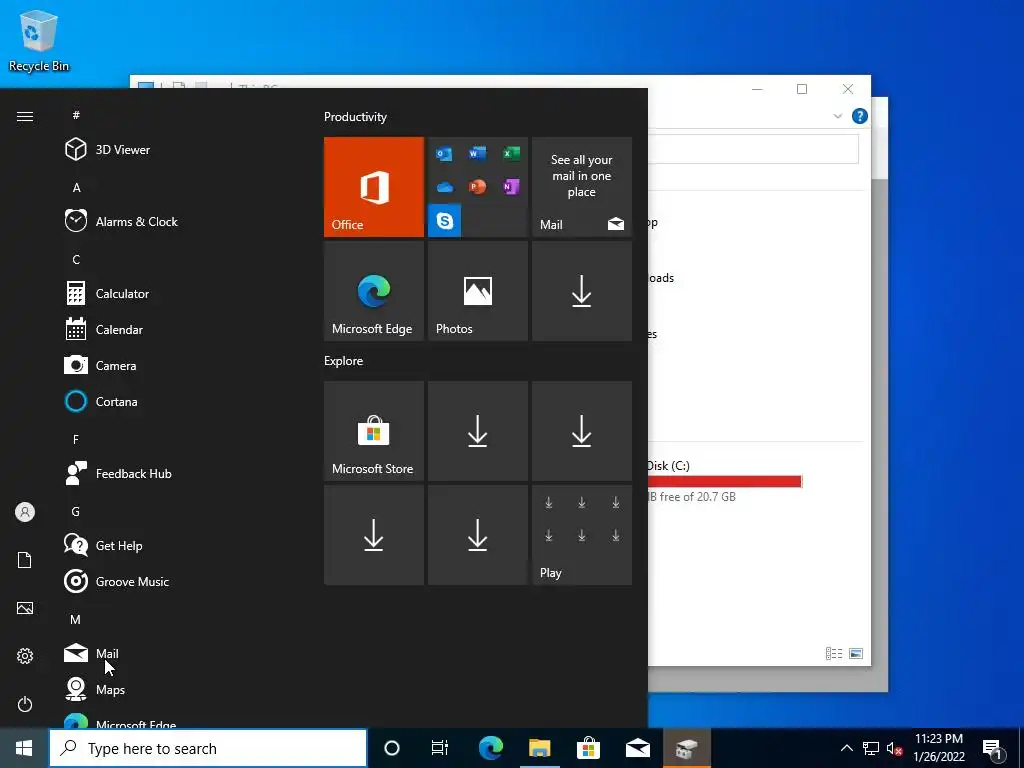
Task: Switch to File Explorer on taskbar
Action: [x=539, y=748]
